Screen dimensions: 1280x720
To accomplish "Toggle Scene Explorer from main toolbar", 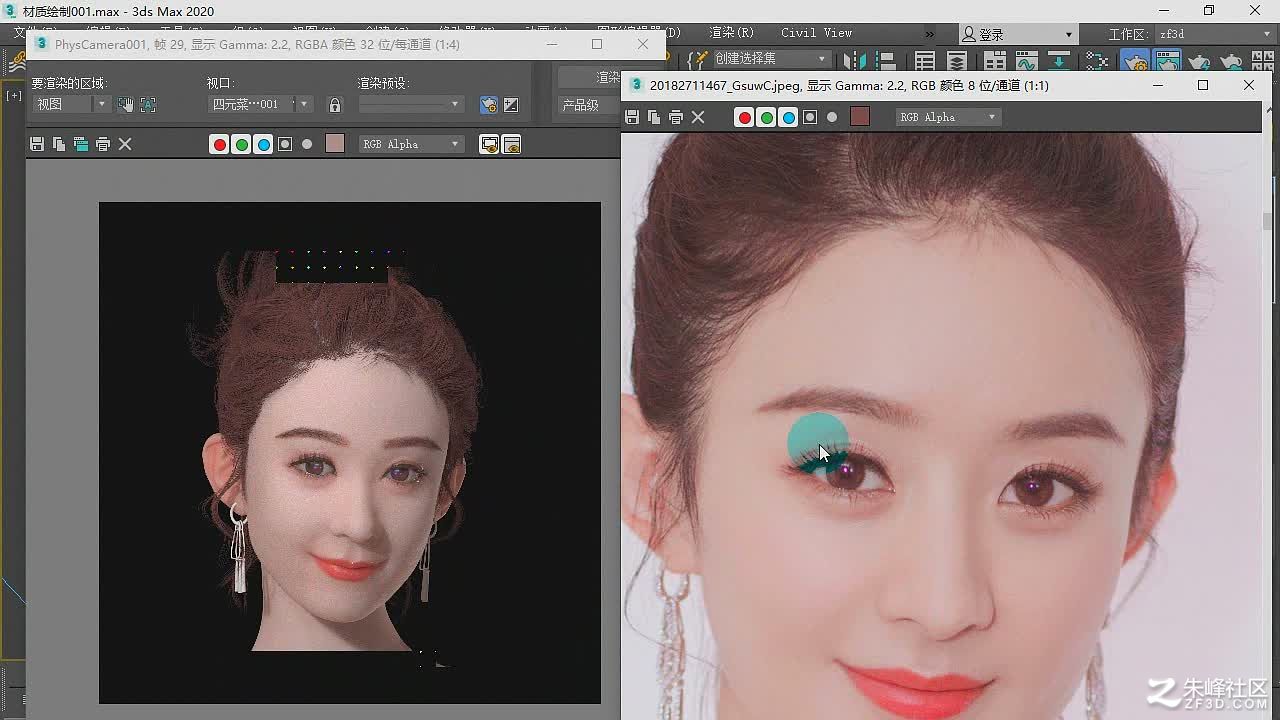I will 925,60.
